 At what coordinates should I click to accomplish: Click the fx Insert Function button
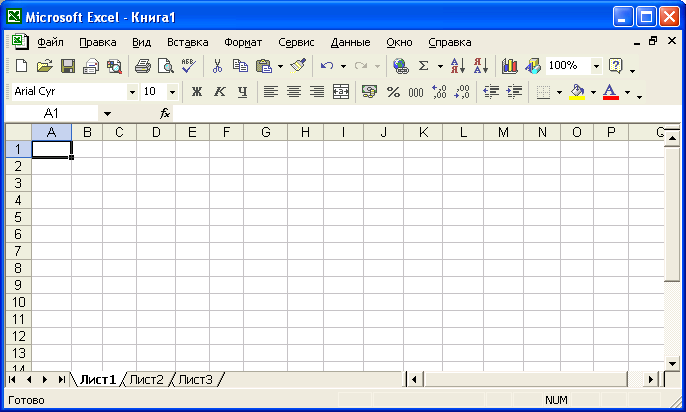point(164,114)
